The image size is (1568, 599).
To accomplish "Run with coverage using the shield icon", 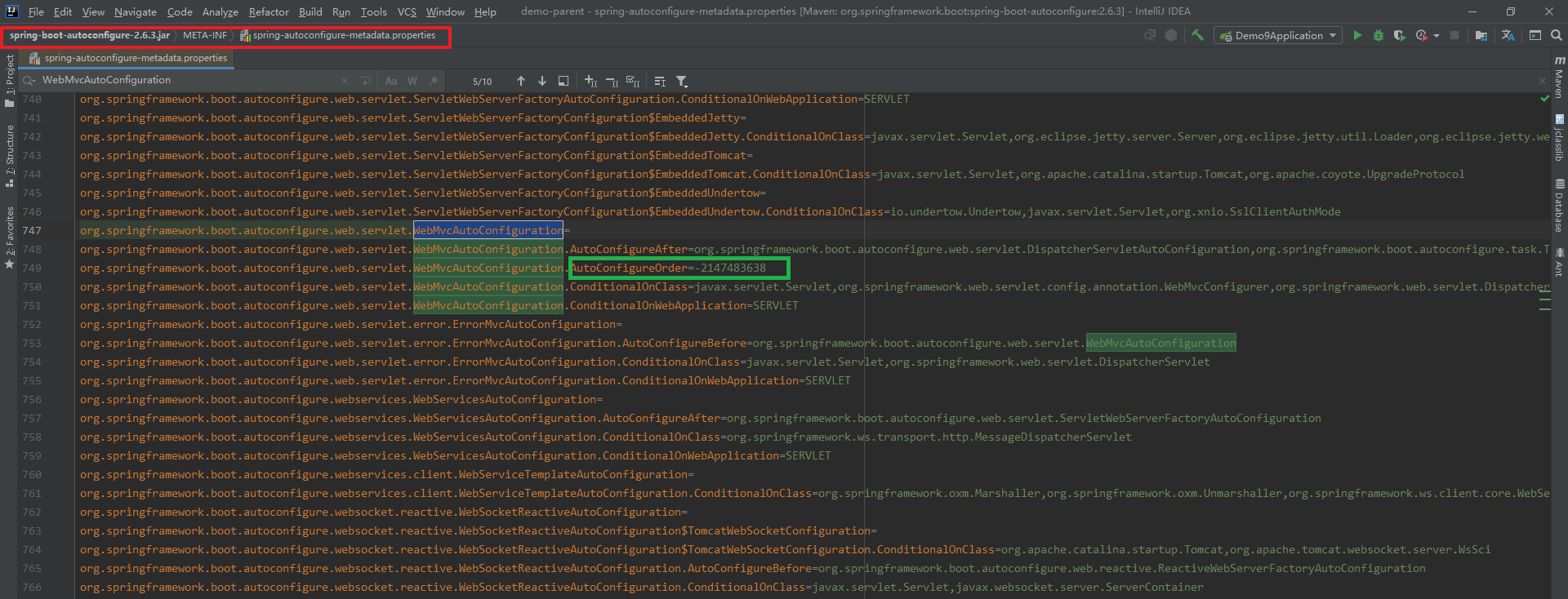I will [1399, 35].
